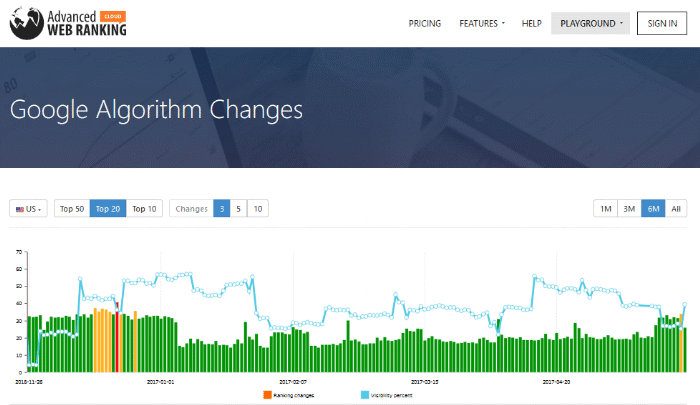The image size is (700, 405).
Task: Click the last visibility data point on chart
Action: pyautogui.click(x=684, y=305)
